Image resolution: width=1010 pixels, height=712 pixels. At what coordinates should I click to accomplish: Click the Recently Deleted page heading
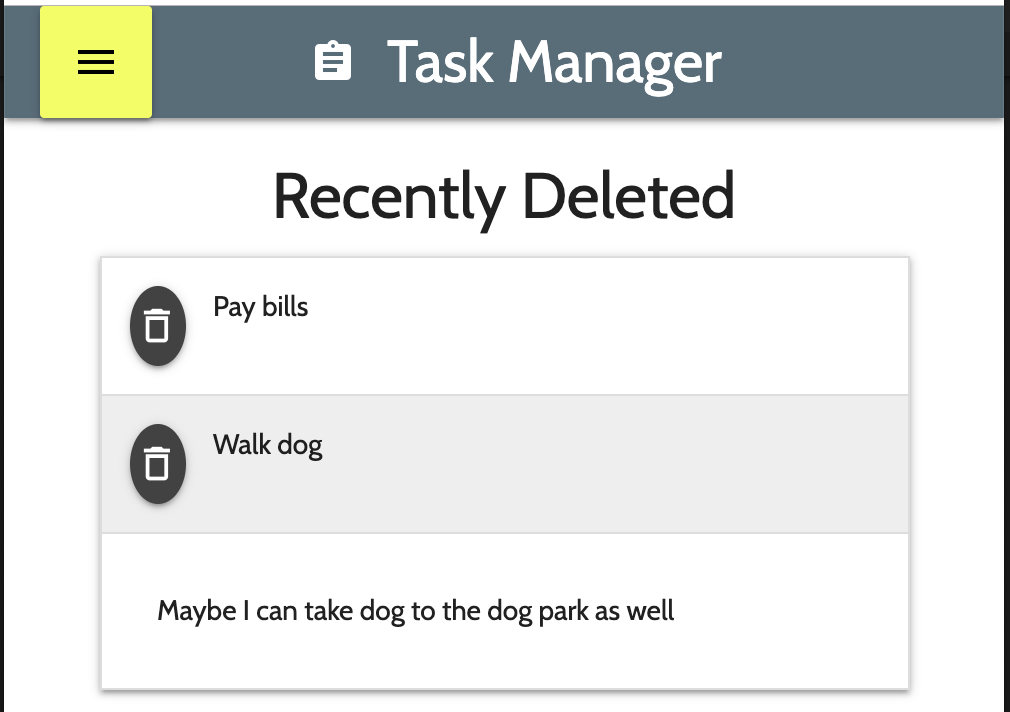[504, 196]
